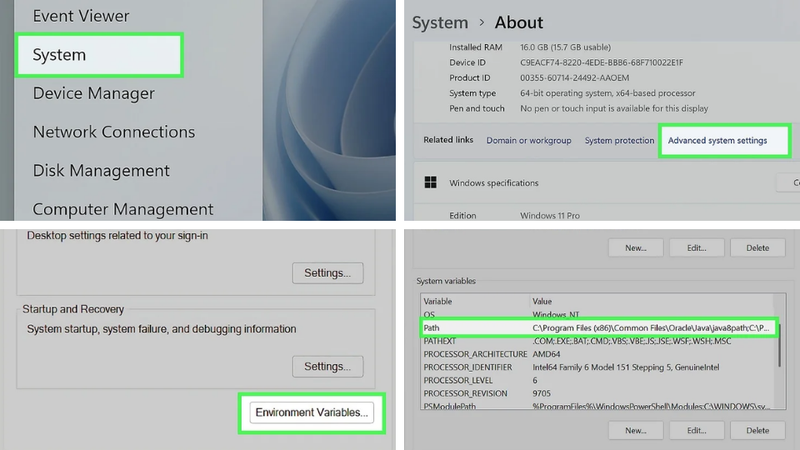
Task: Click the Device ID value text
Action: click(602, 63)
